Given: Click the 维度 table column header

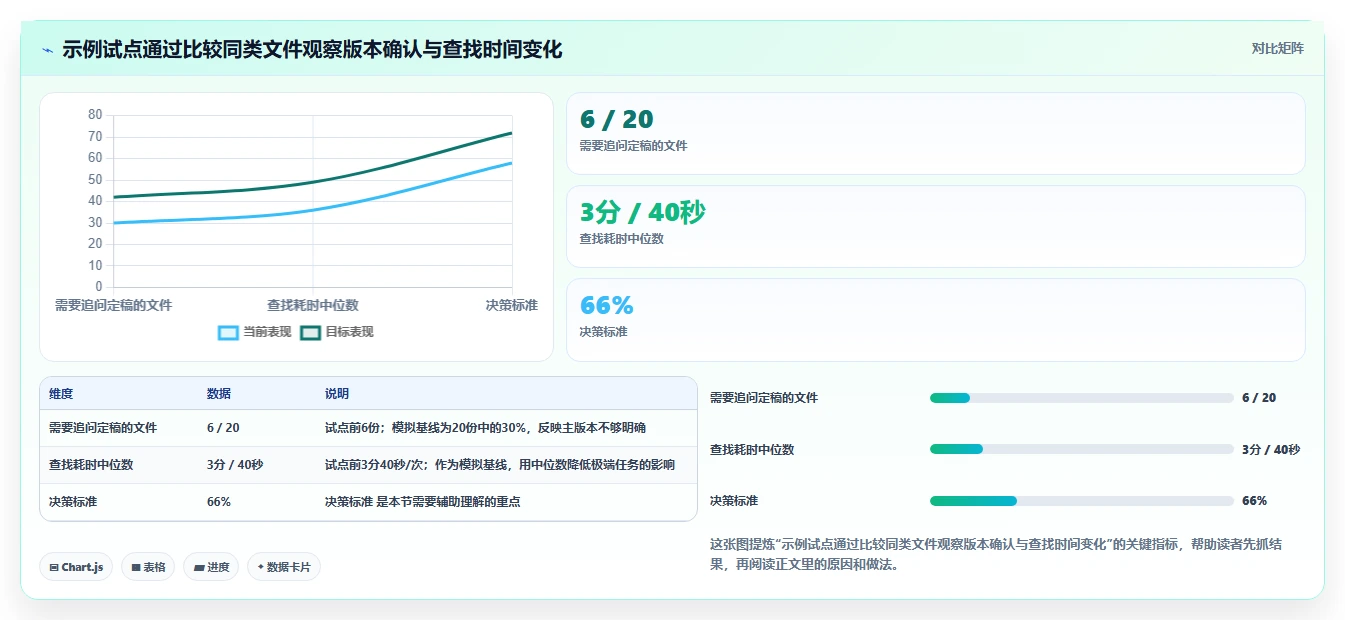Looking at the screenshot, I should [61, 394].
